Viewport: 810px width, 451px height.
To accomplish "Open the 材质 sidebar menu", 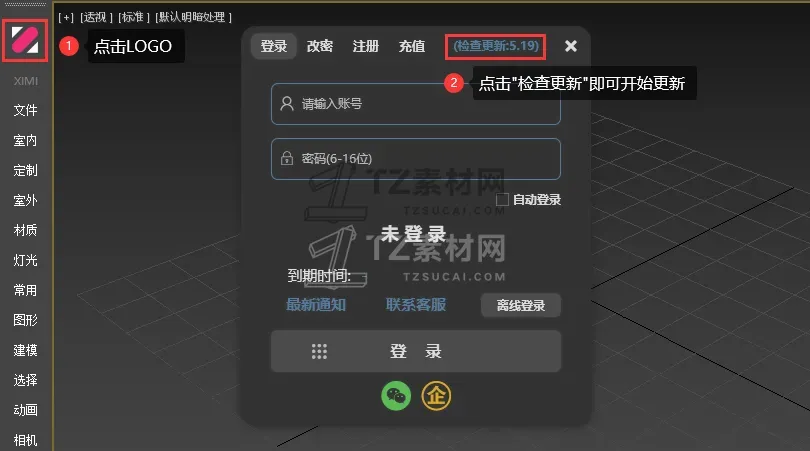I will coord(25,230).
